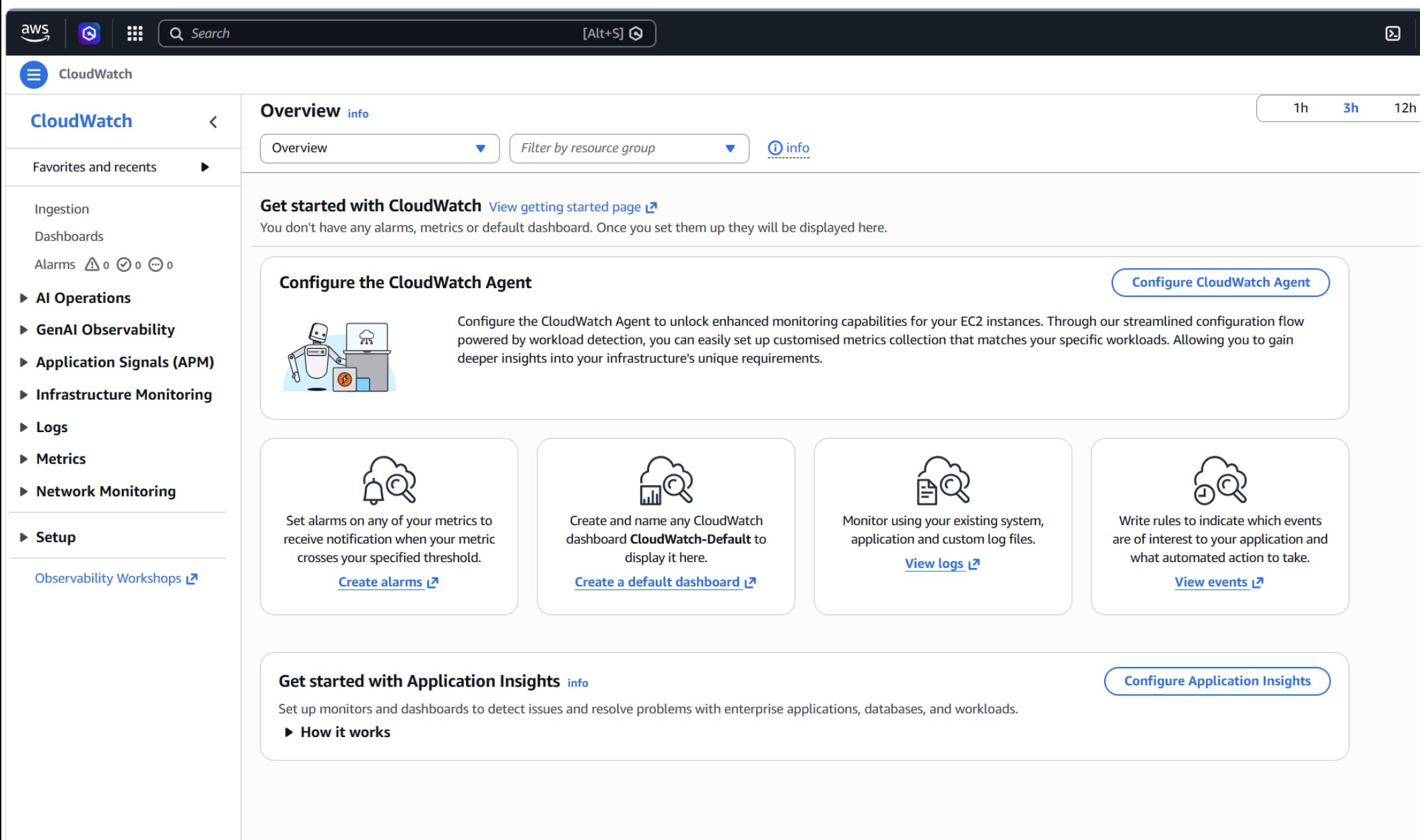Click the Configure CloudWatch Agent button
Screen dimensions: 1428x840
[1220, 283]
